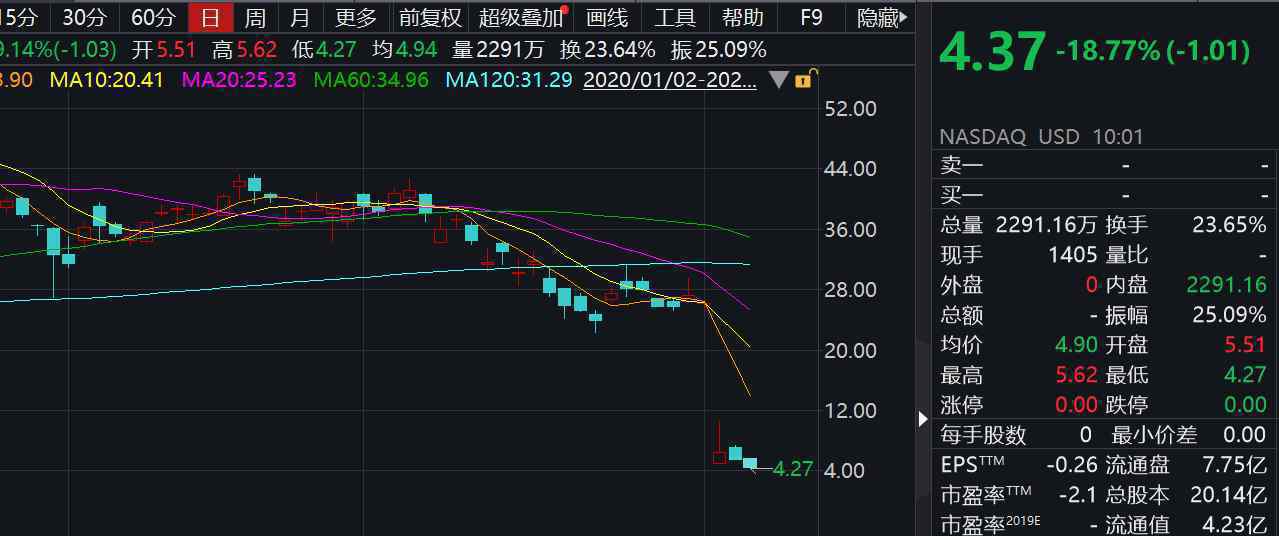The image size is (1279, 536).
Task: Click the 卖一 ask row
Action: point(1105,165)
